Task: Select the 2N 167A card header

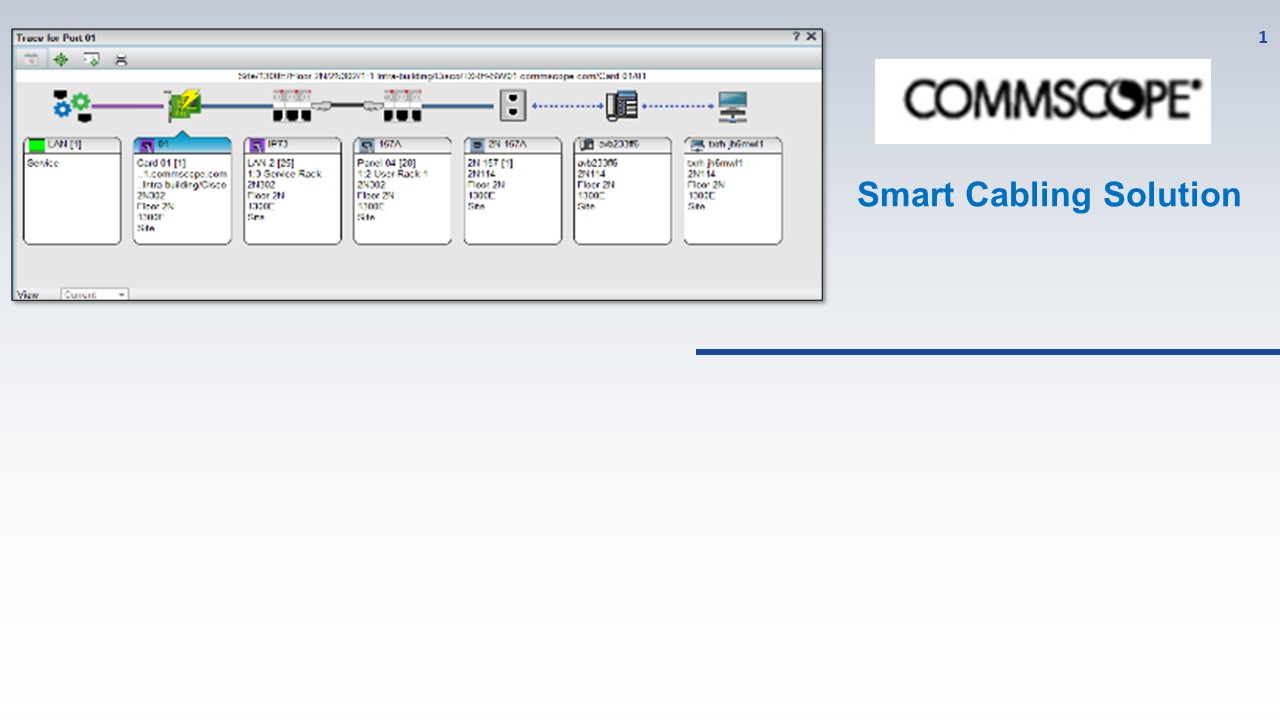Action: 512,146
